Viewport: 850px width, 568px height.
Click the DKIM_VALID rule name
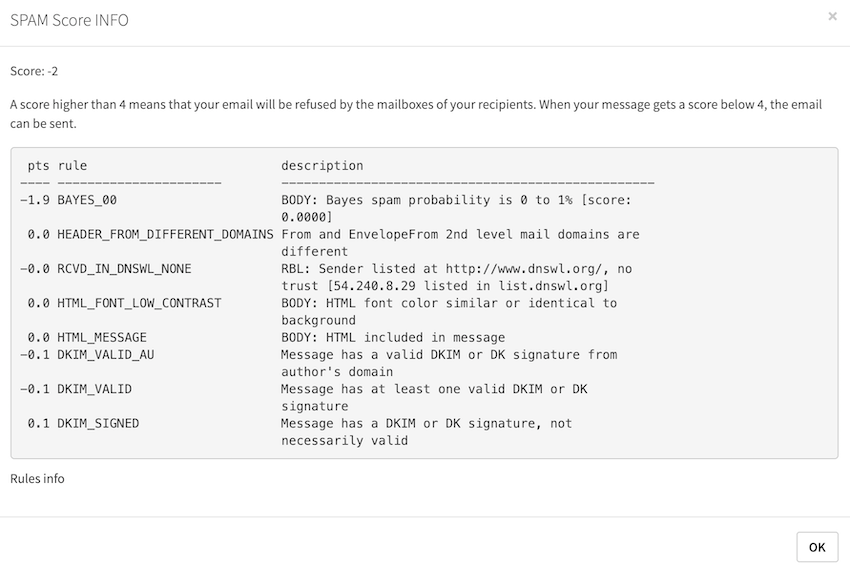(x=94, y=389)
